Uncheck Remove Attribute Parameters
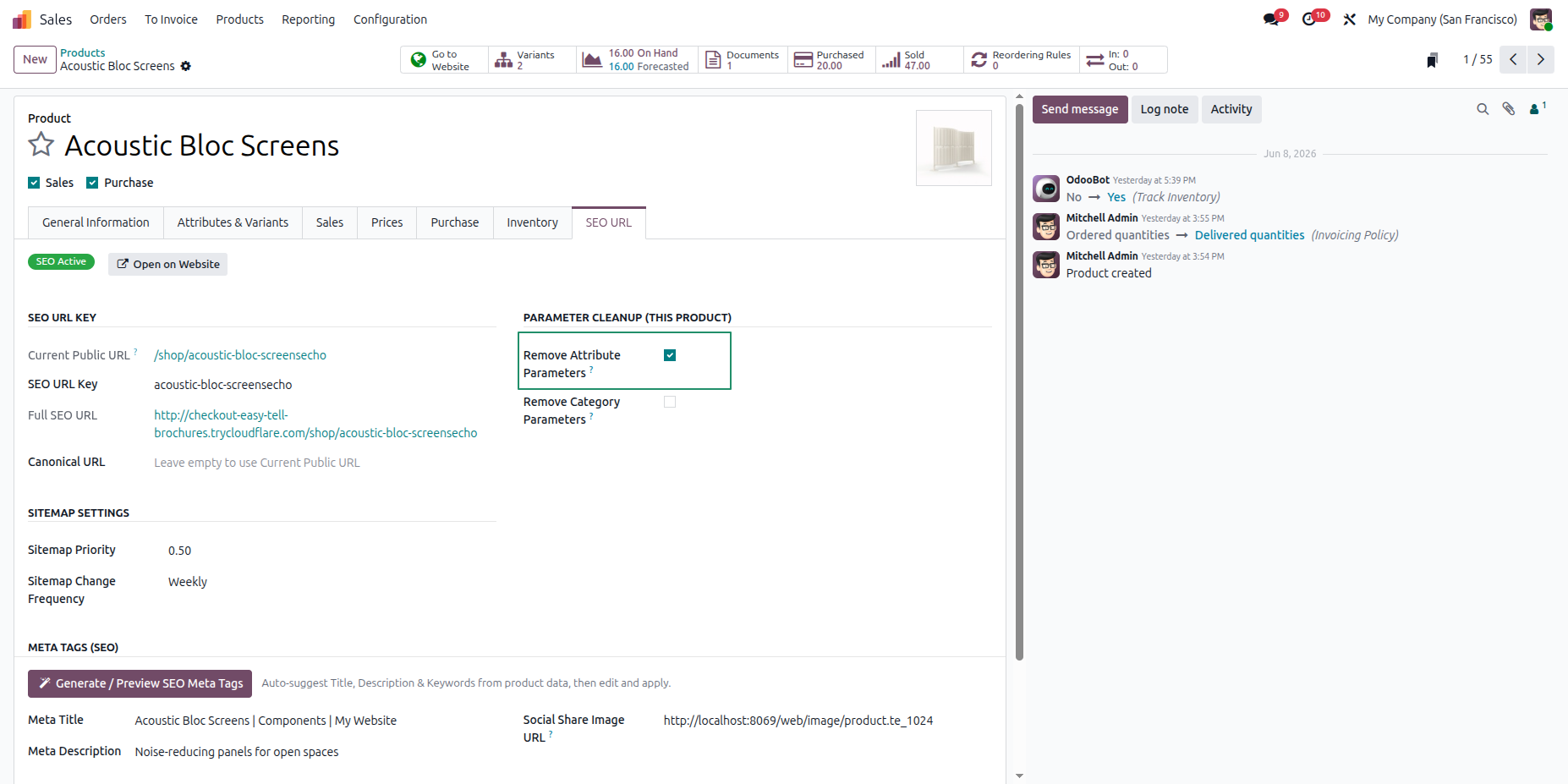 pyautogui.click(x=670, y=355)
